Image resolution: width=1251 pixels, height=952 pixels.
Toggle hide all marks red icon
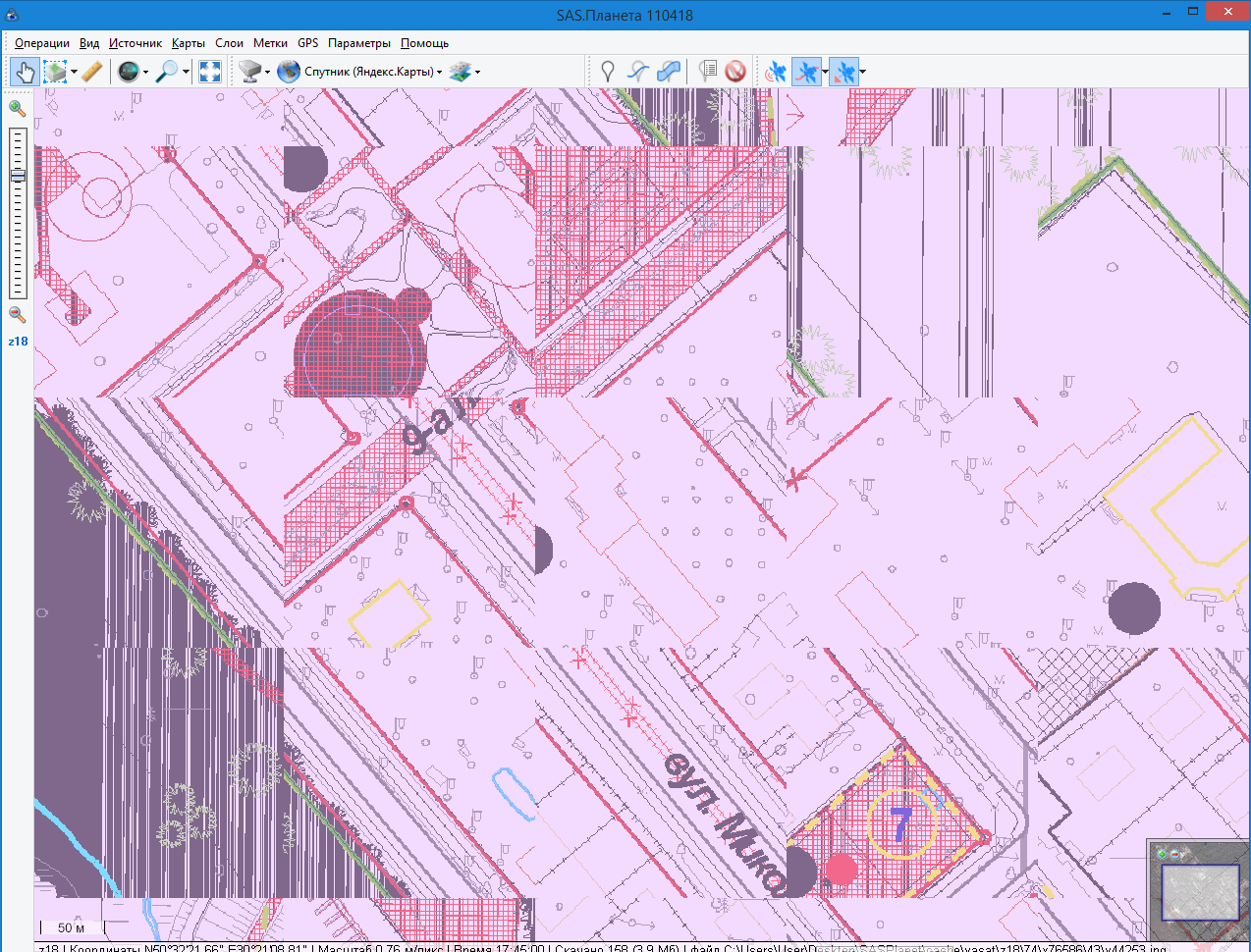(735, 72)
